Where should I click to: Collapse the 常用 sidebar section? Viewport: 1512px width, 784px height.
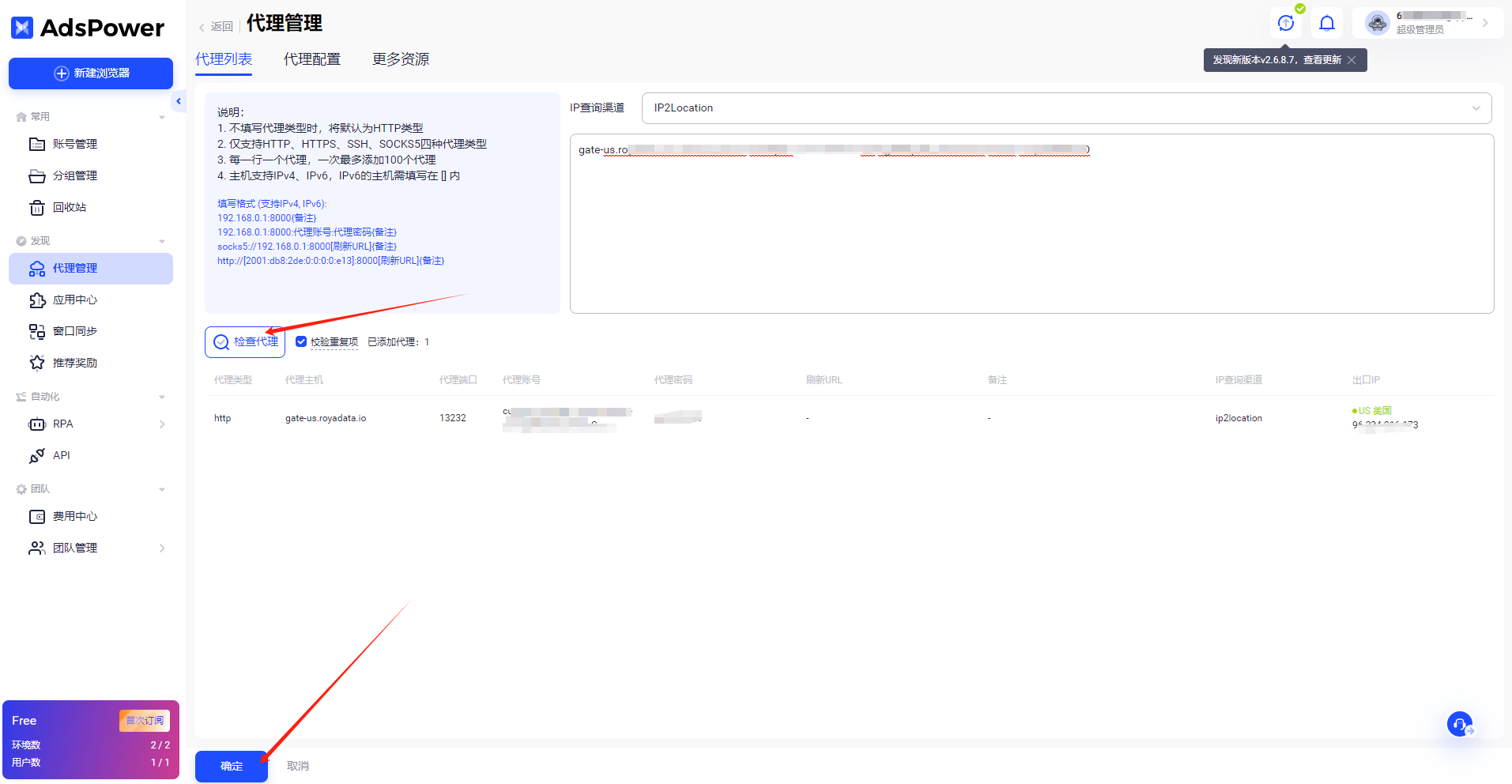pos(162,117)
